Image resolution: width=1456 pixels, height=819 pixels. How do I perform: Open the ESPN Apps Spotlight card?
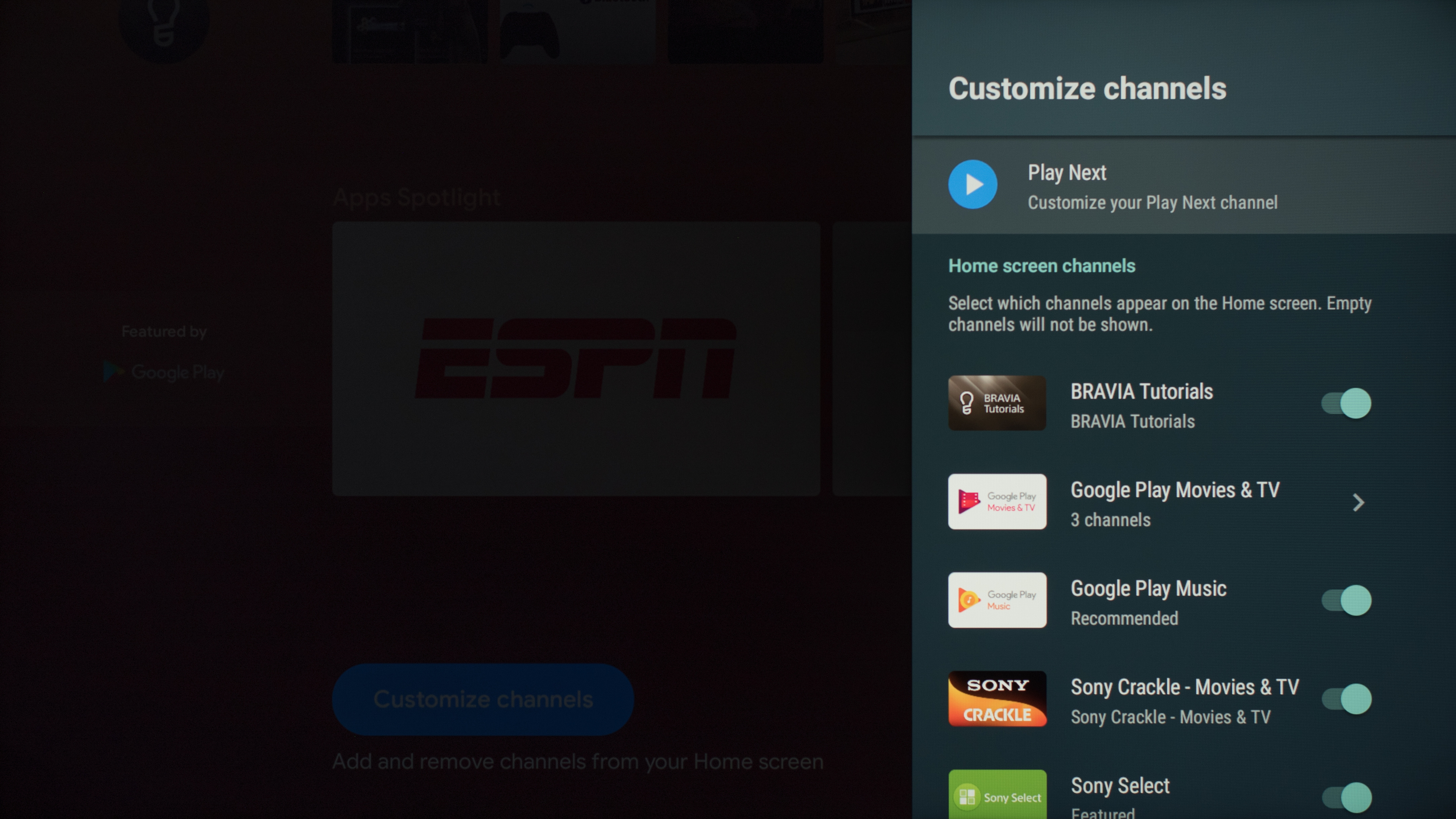pos(576,358)
